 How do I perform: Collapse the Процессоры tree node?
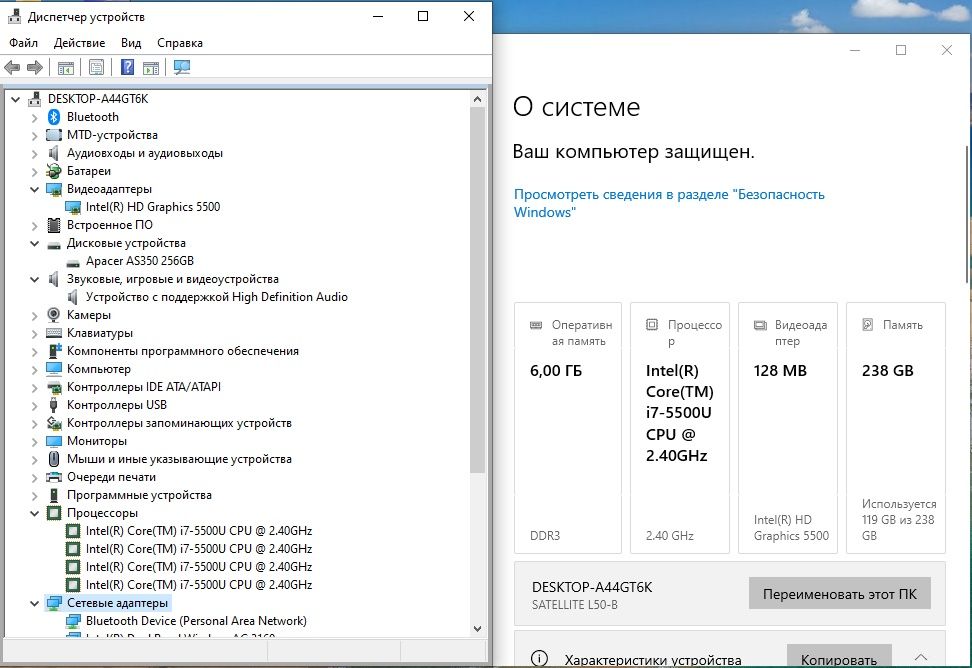point(35,513)
